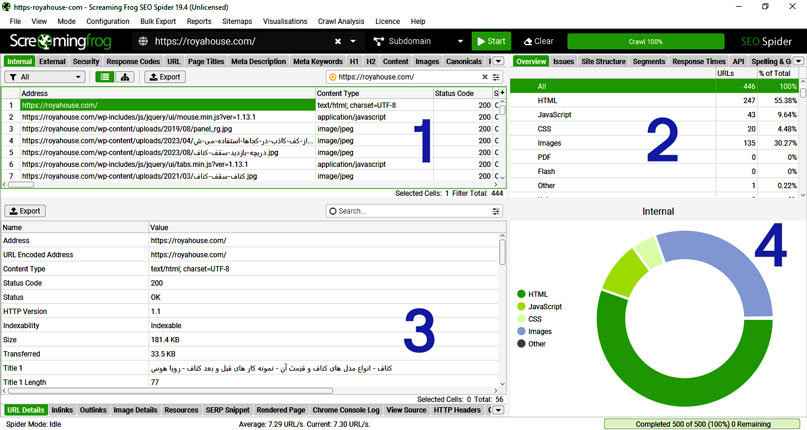Open the Crawl Analysis menu
The height and width of the screenshot is (430, 807).
(341, 21)
